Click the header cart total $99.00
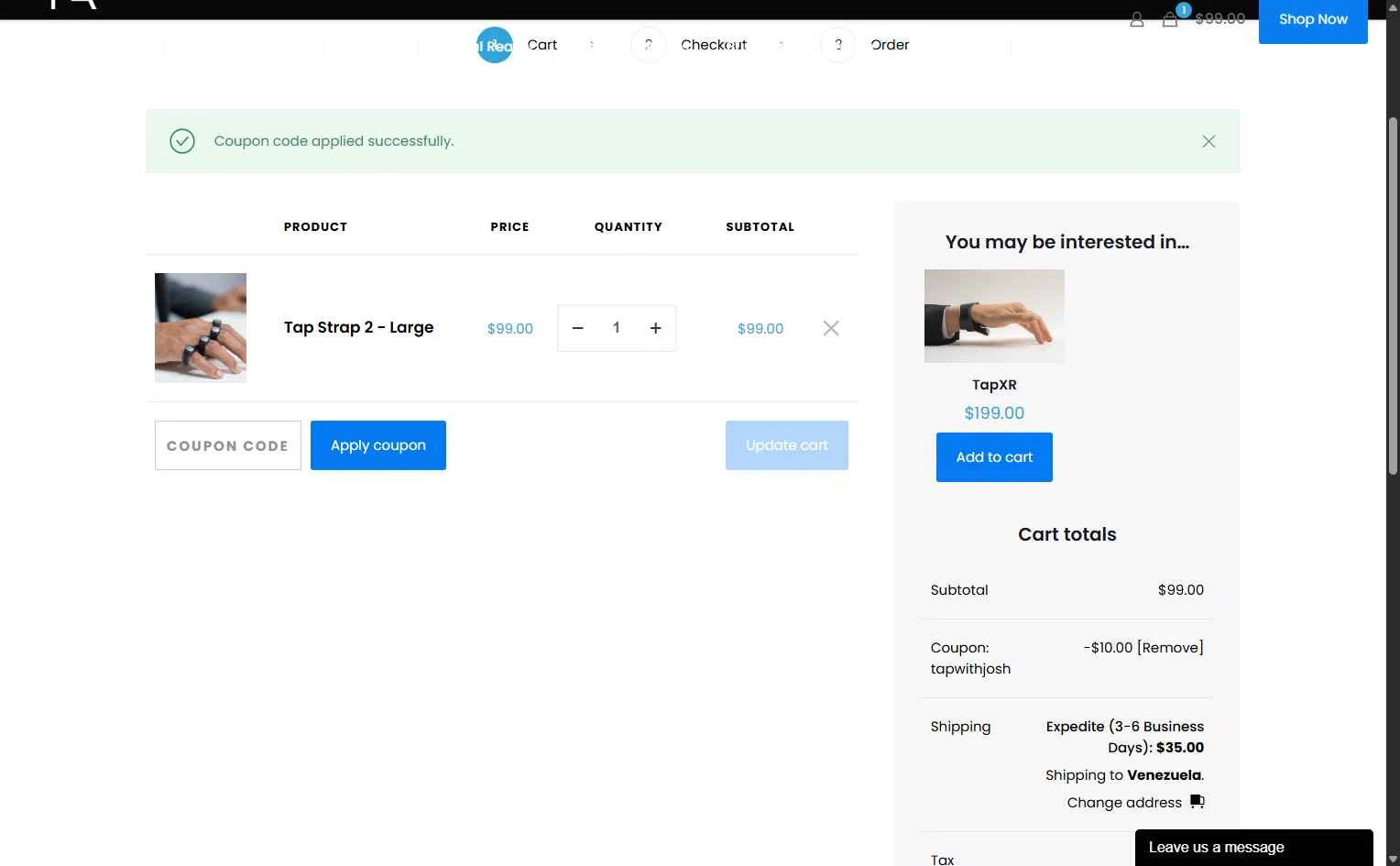This screenshot has height=866, width=1400. coord(1220,18)
